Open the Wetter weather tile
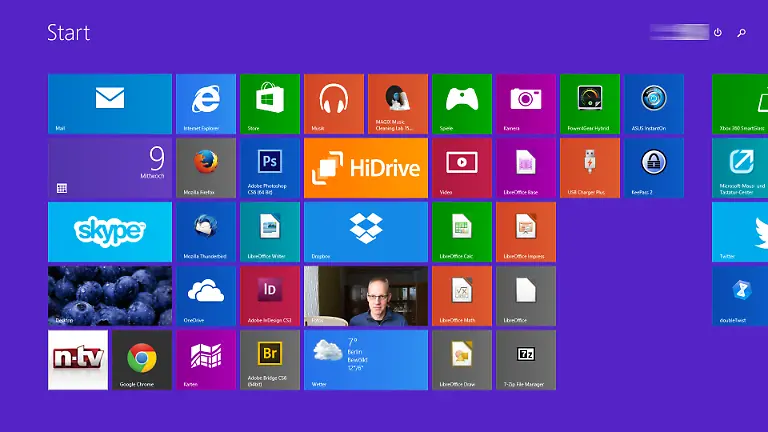768x432 pixels. (366, 360)
